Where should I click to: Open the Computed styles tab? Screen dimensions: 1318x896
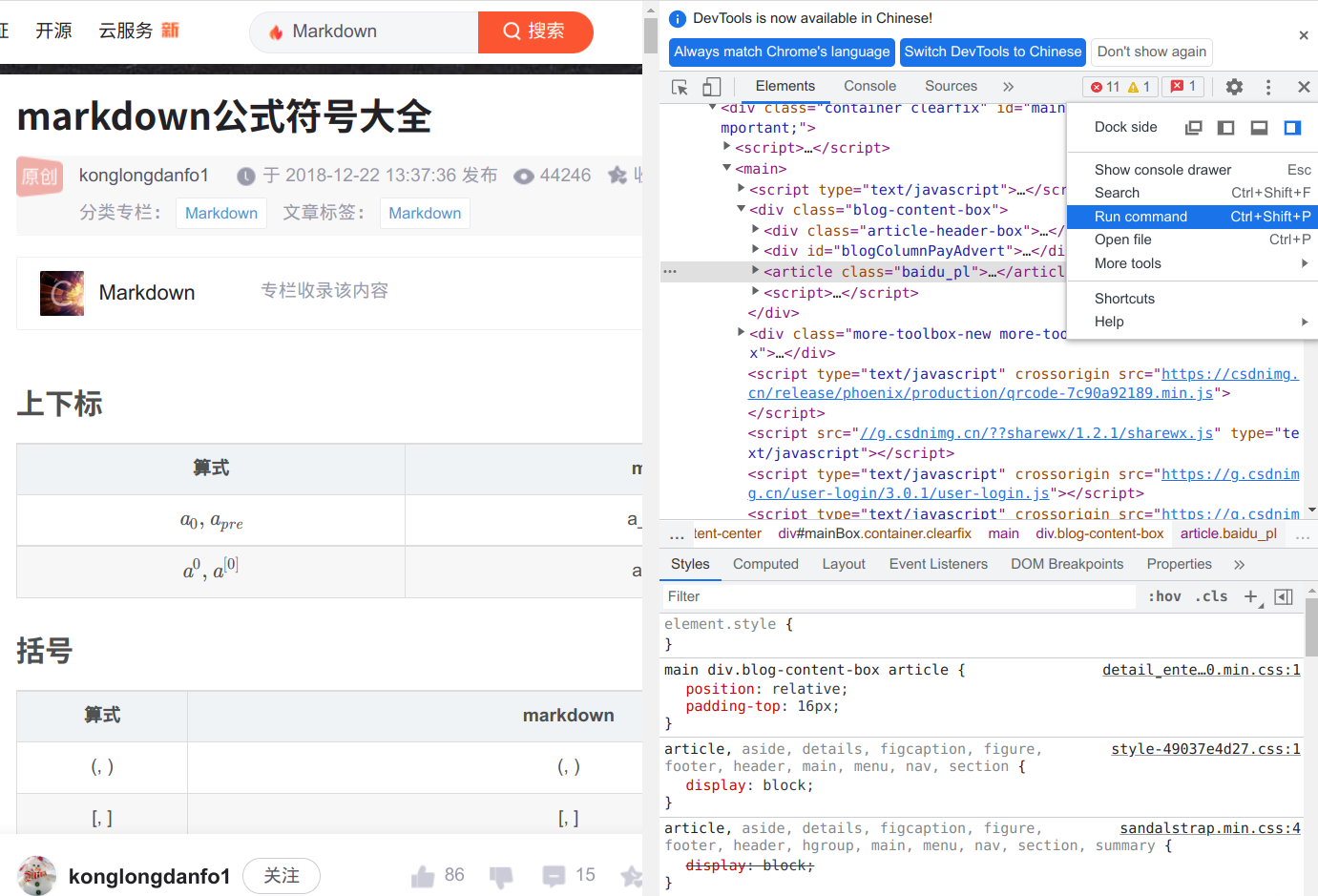coord(765,564)
